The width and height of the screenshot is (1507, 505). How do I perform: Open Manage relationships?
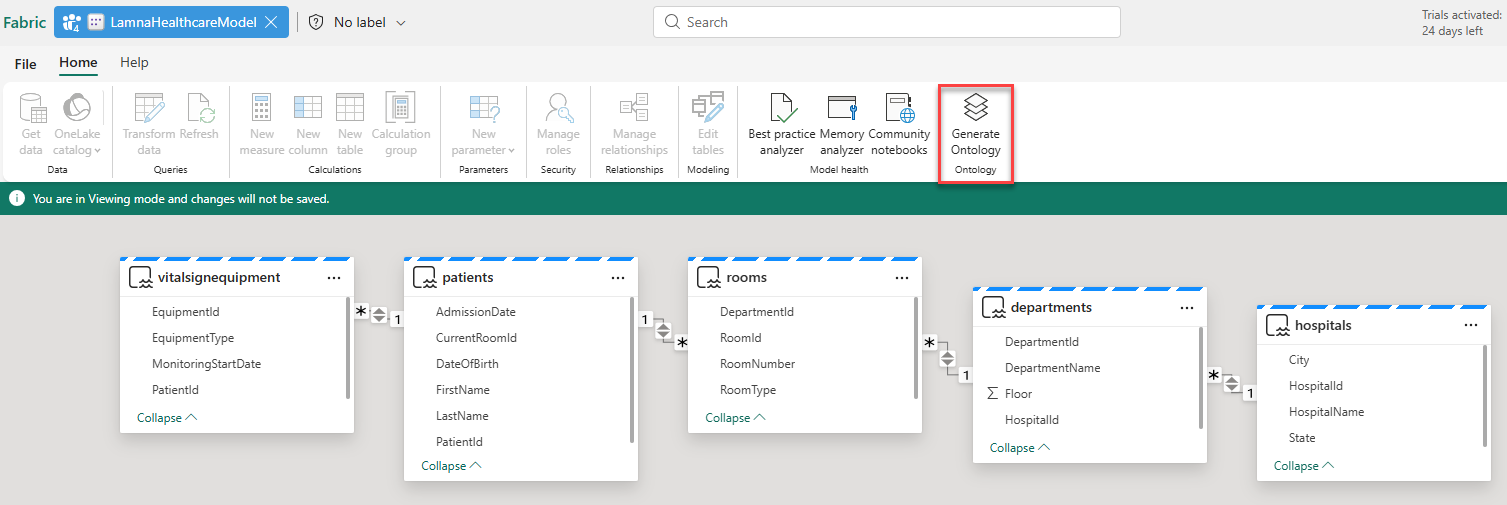click(x=634, y=125)
